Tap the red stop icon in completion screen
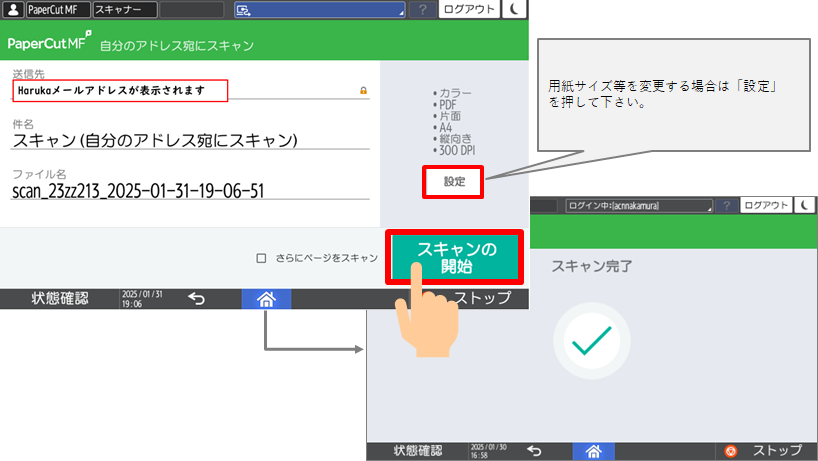This screenshot has width=818, height=461. (x=731, y=451)
